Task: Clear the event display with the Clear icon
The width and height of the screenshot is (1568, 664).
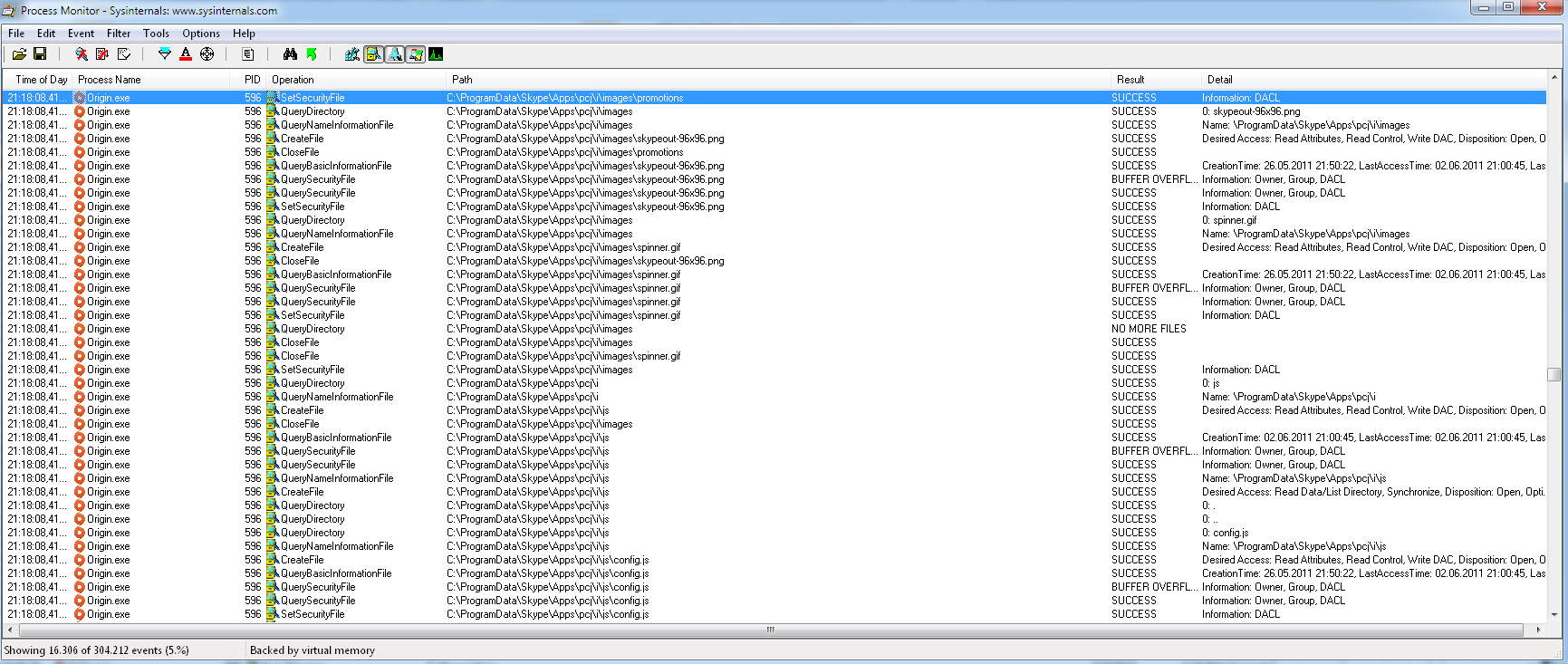Action: tap(123, 54)
